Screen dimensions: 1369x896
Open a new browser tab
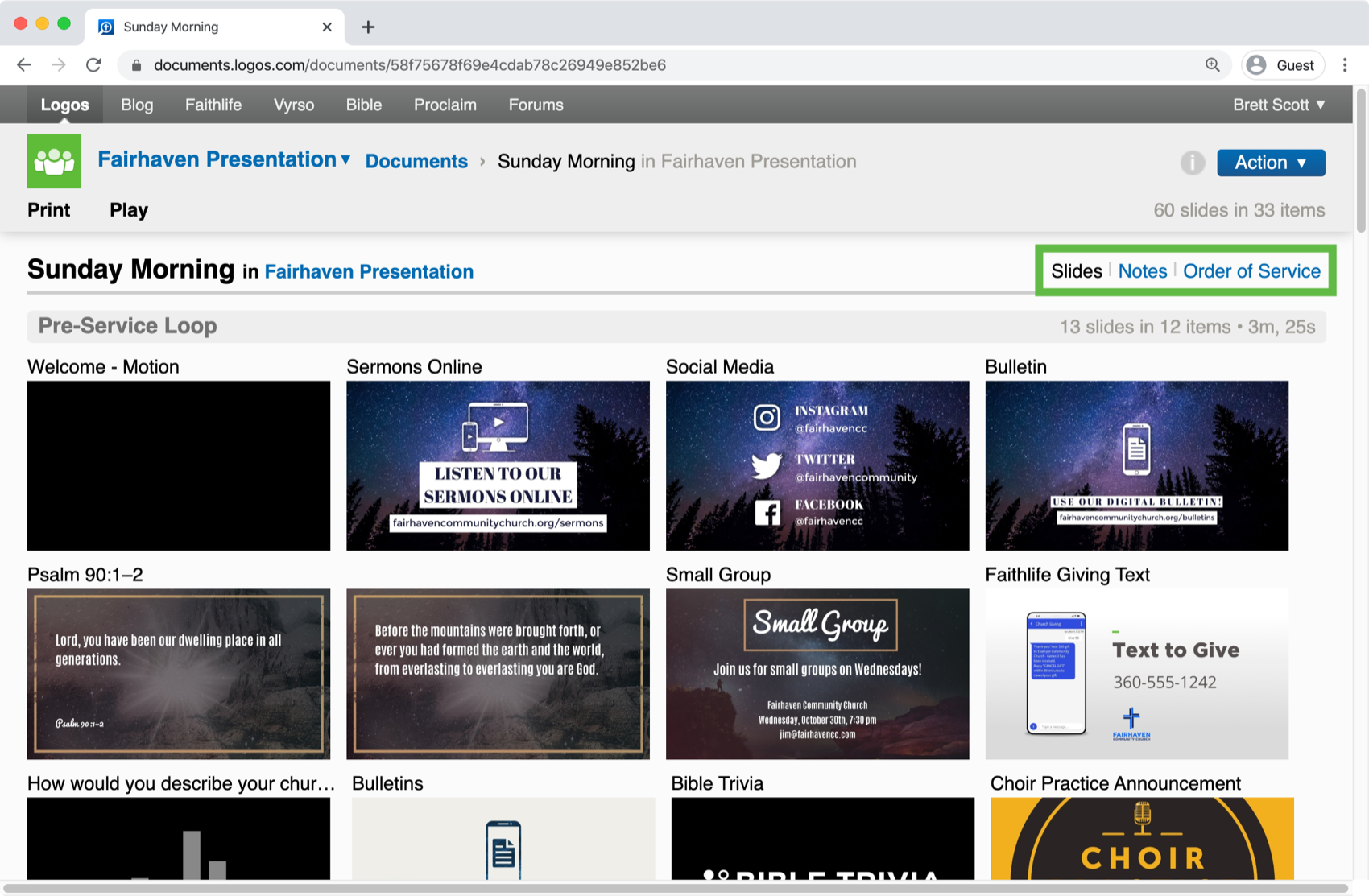[x=368, y=27]
